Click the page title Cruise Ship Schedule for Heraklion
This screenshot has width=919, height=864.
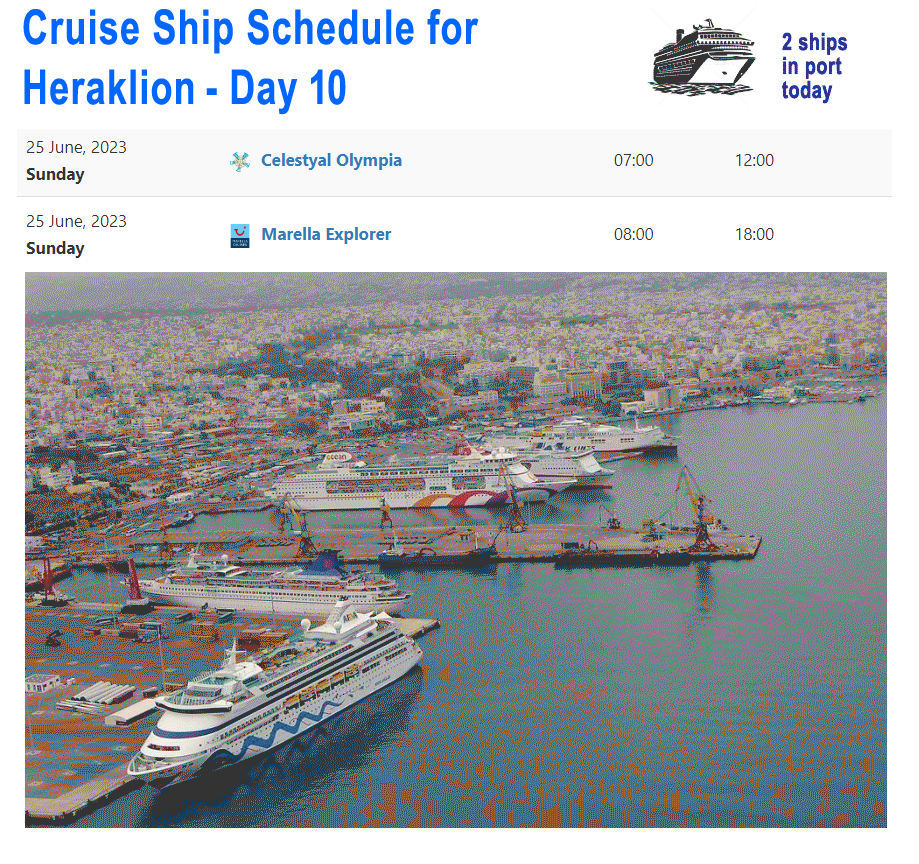click(x=250, y=57)
